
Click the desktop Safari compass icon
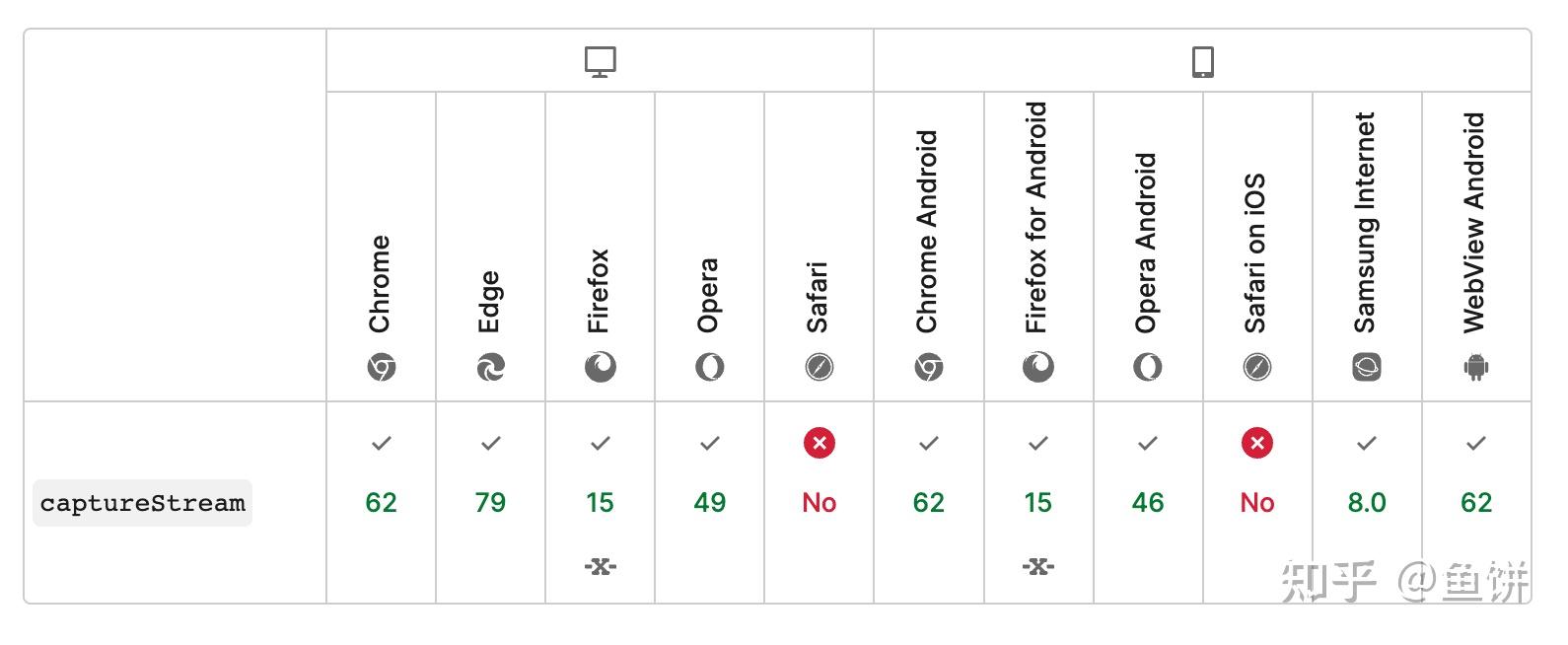coord(819,368)
